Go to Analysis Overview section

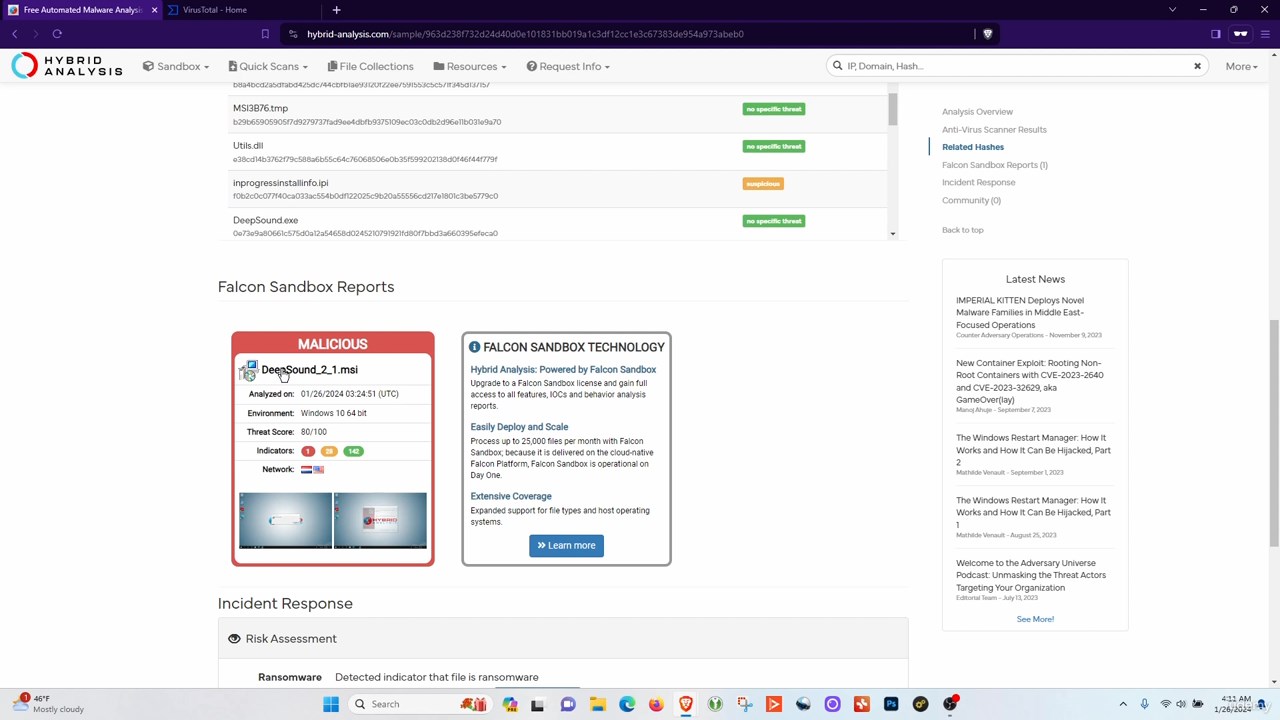[x=977, y=112]
